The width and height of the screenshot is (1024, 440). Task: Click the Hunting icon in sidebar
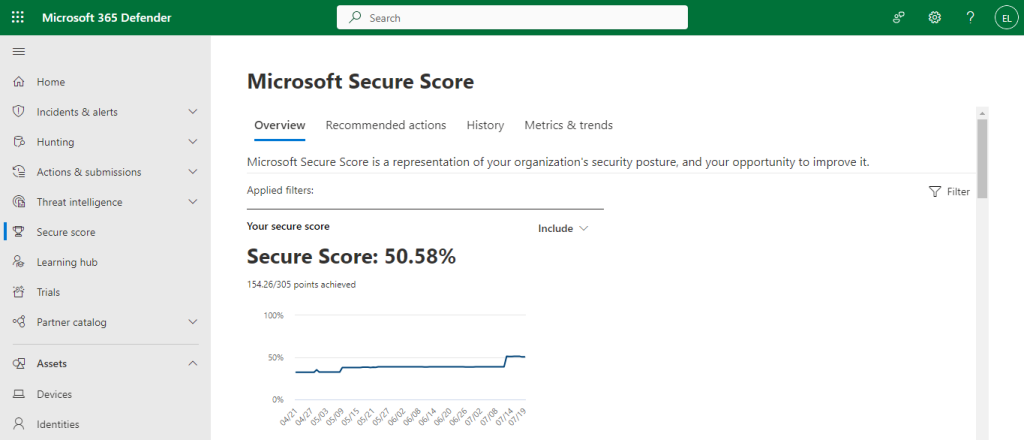[x=19, y=142]
